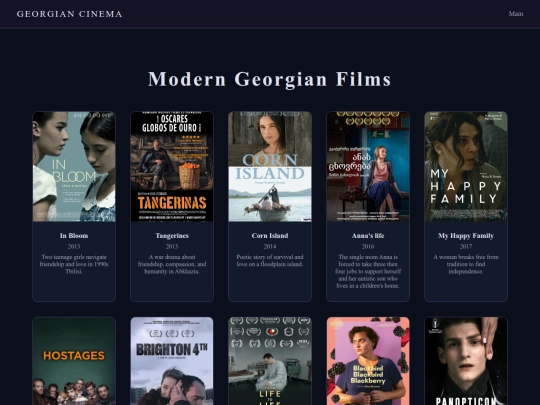Select the My Happy Family title
The width and height of the screenshot is (540, 405).
tap(466, 236)
